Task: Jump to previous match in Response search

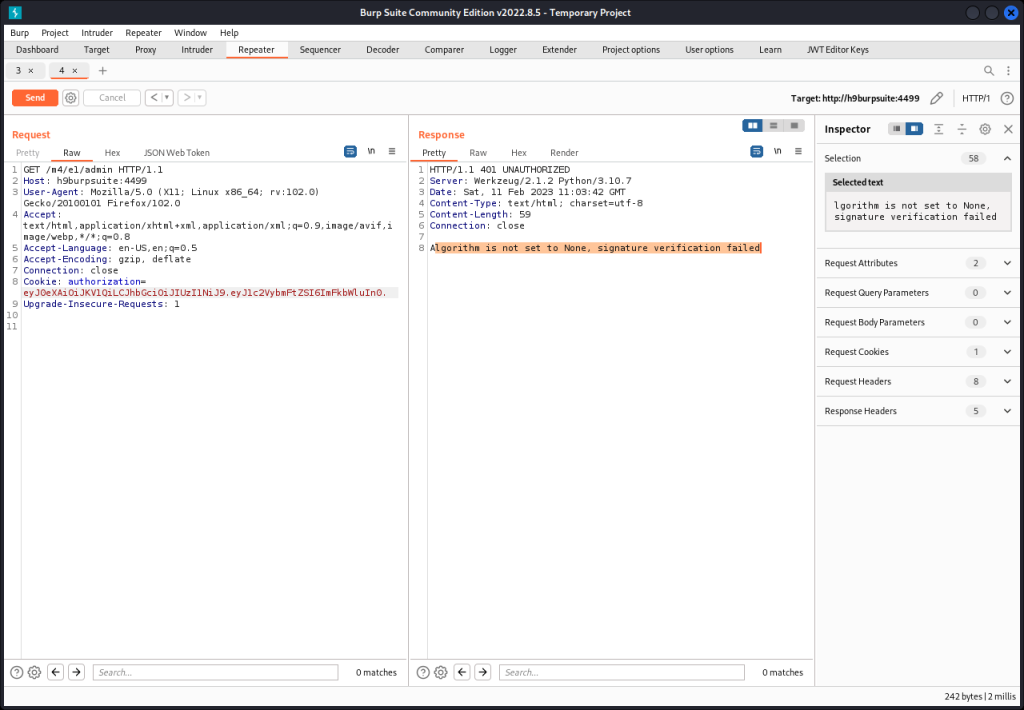Action: [x=462, y=672]
